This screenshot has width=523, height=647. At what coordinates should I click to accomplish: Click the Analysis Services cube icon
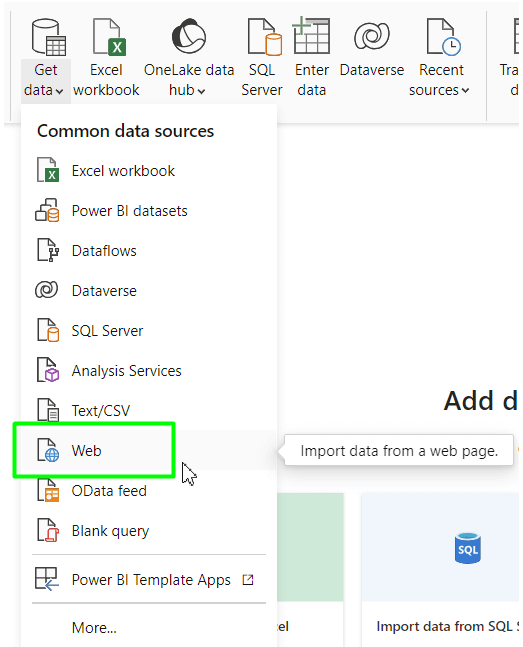[x=48, y=370]
